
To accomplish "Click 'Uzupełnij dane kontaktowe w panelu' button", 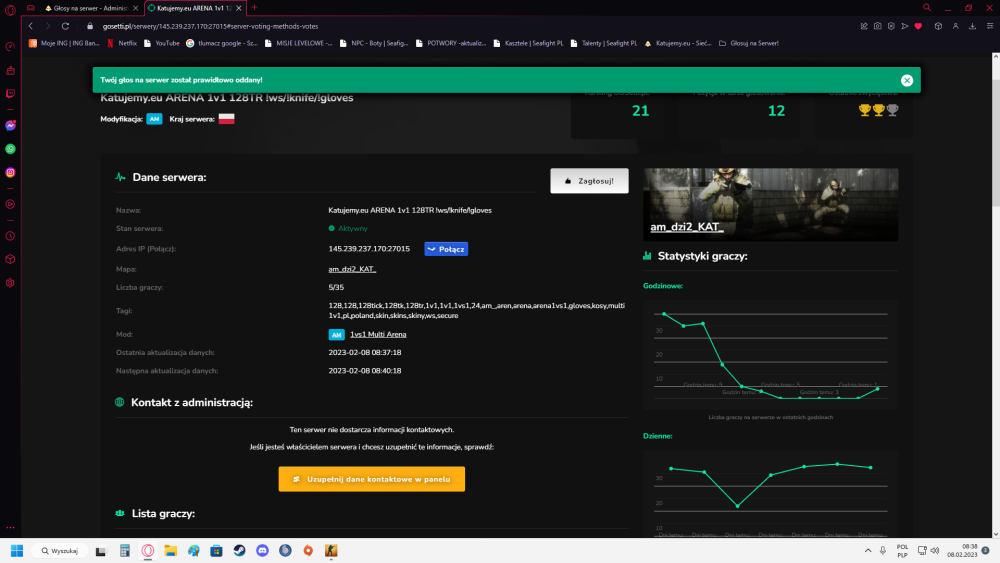I will (x=372, y=479).
